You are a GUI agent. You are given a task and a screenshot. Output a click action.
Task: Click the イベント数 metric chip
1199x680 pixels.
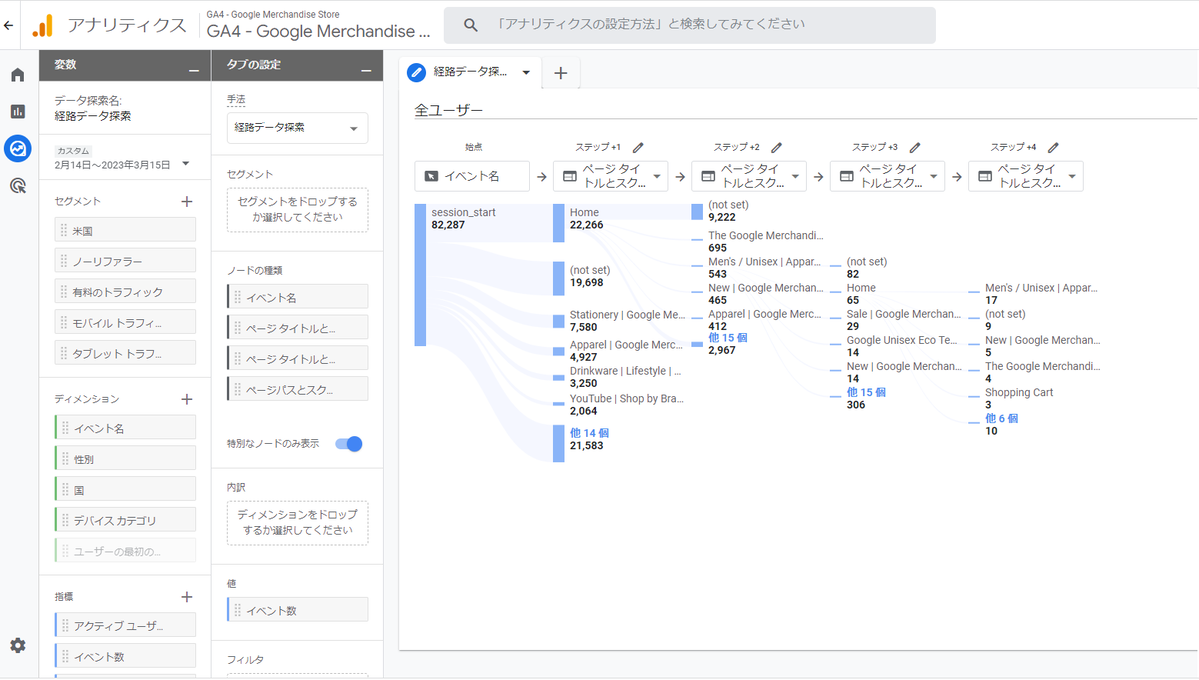click(x=125, y=656)
